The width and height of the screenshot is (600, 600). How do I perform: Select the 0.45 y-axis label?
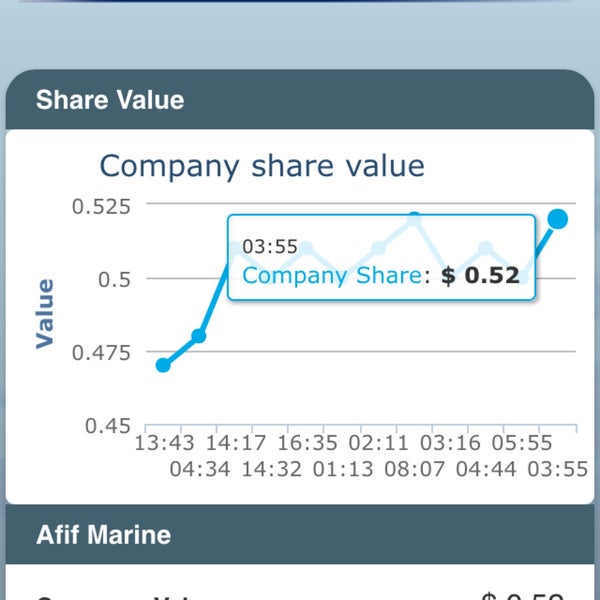[x=106, y=426]
